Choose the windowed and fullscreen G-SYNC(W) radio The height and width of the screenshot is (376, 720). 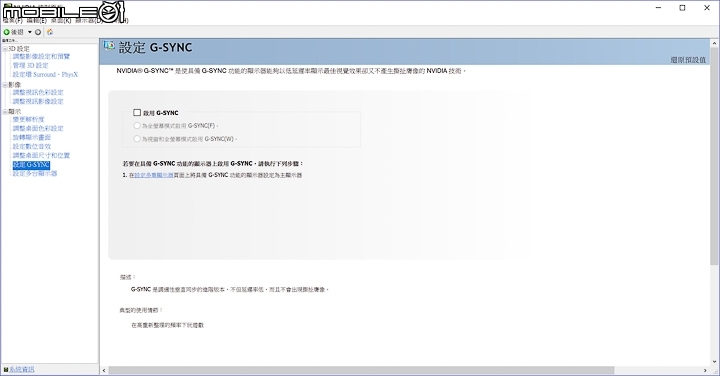pyautogui.click(x=137, y=139)
